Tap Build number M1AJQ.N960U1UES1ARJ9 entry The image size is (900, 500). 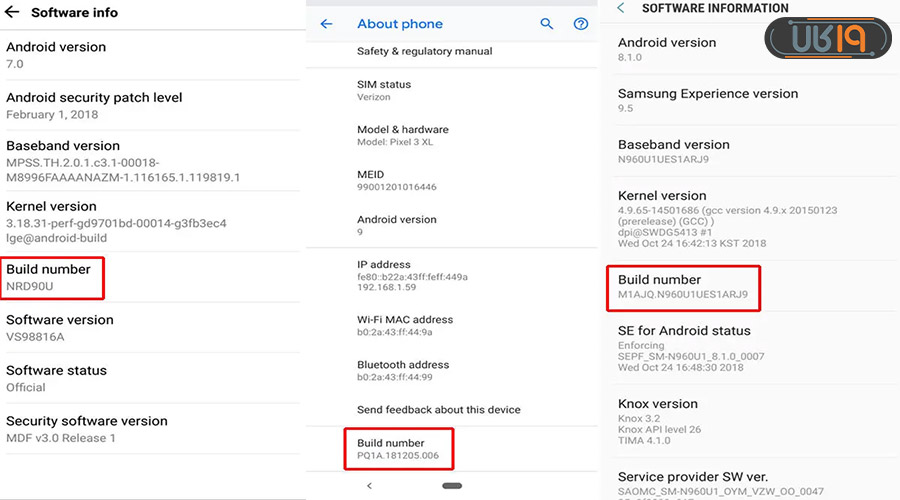click(685, 287)
